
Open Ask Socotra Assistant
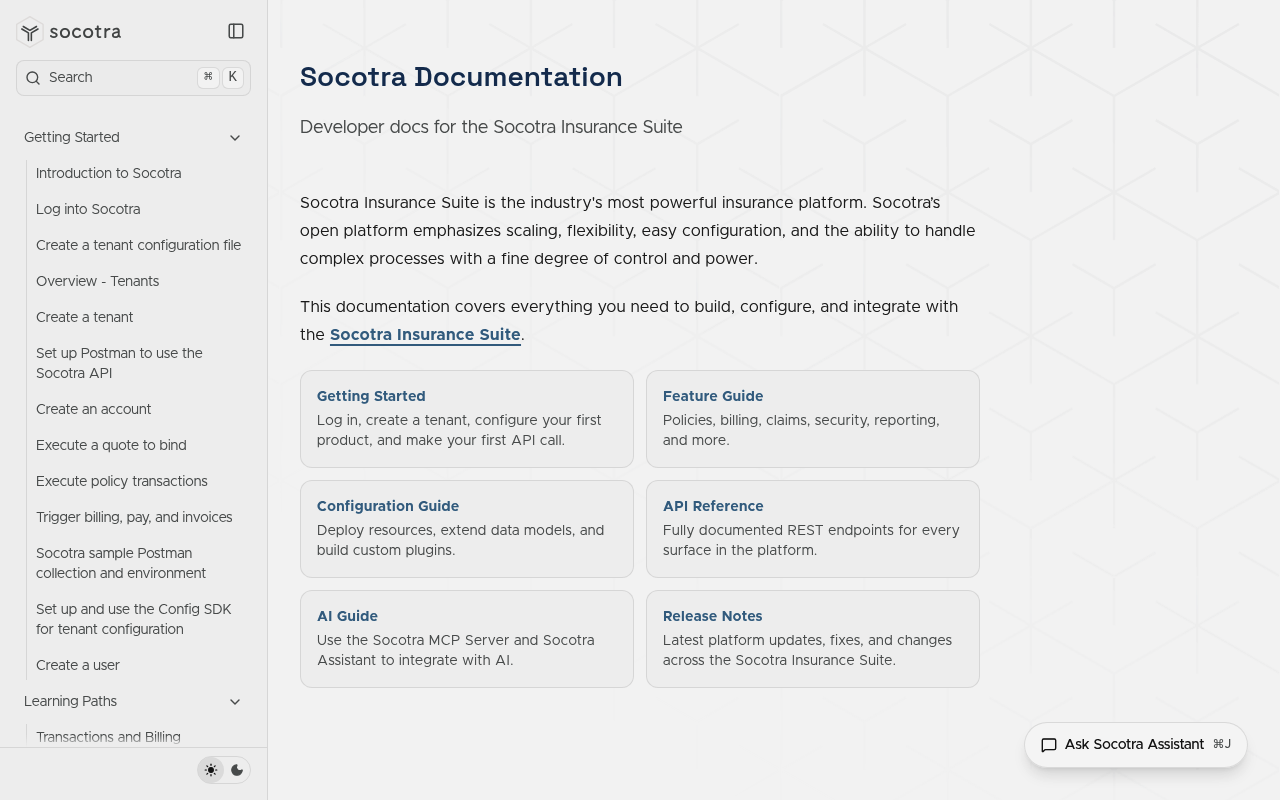tap(1136, 745)
